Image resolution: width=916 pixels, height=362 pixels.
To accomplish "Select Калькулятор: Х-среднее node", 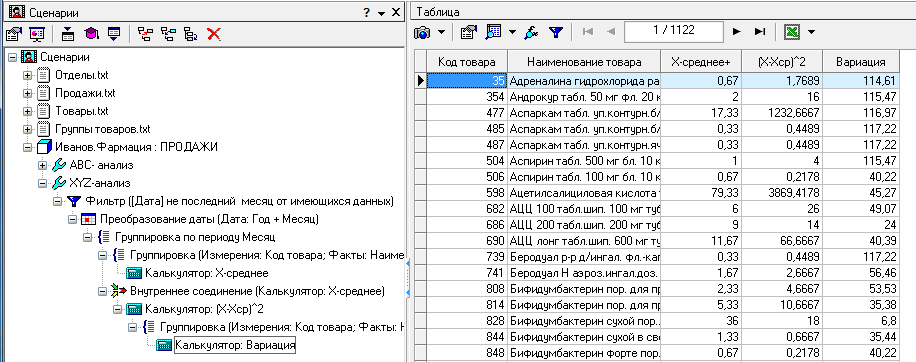I will click(206, 273).
